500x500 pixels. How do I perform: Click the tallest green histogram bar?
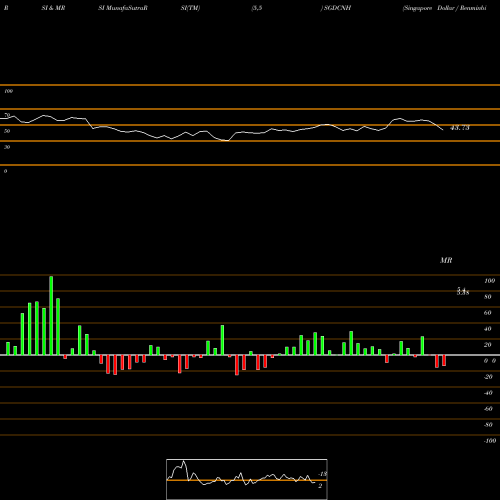click(51, 315)
